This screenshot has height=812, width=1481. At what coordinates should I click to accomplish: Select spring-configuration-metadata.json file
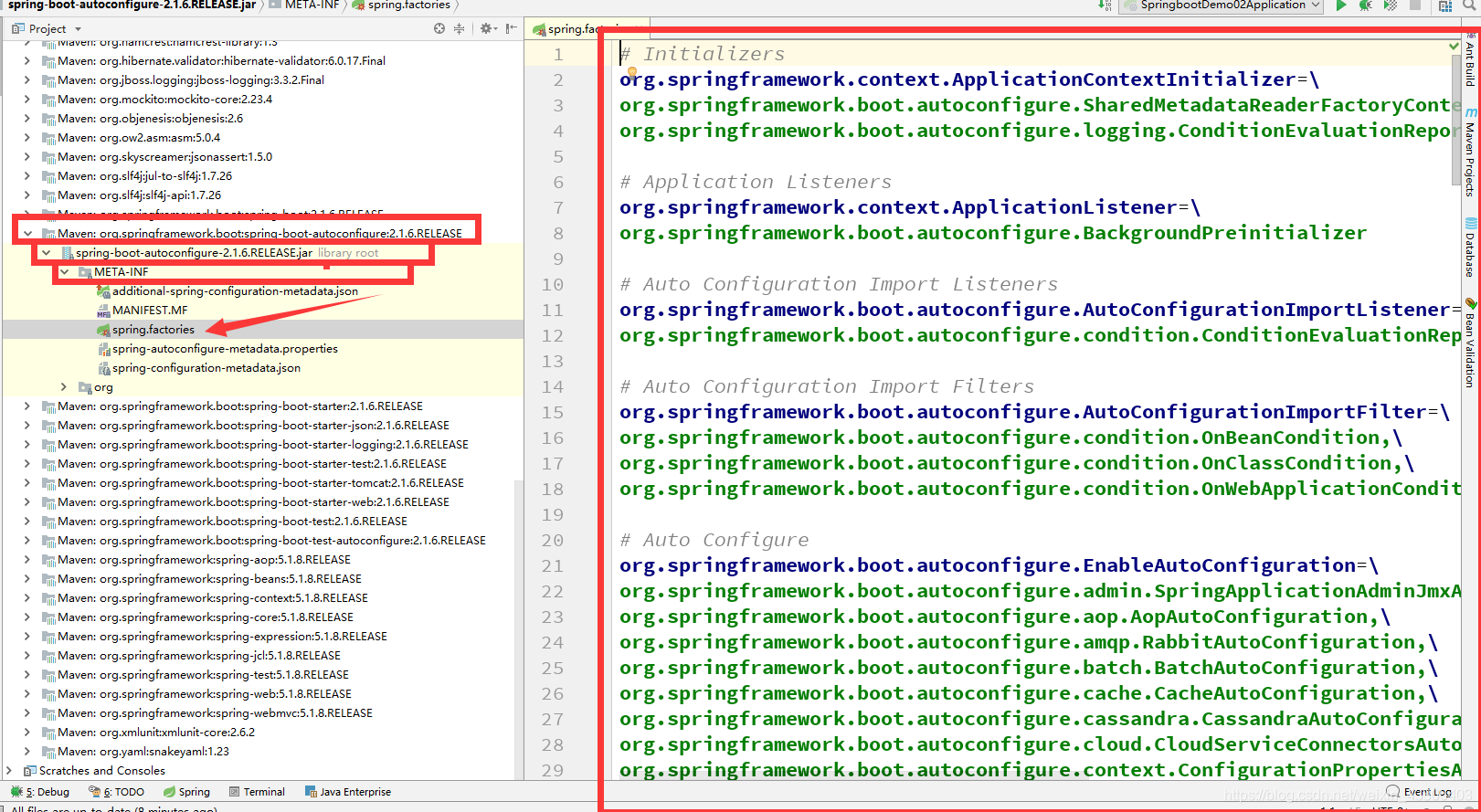(x=206, y=368)
